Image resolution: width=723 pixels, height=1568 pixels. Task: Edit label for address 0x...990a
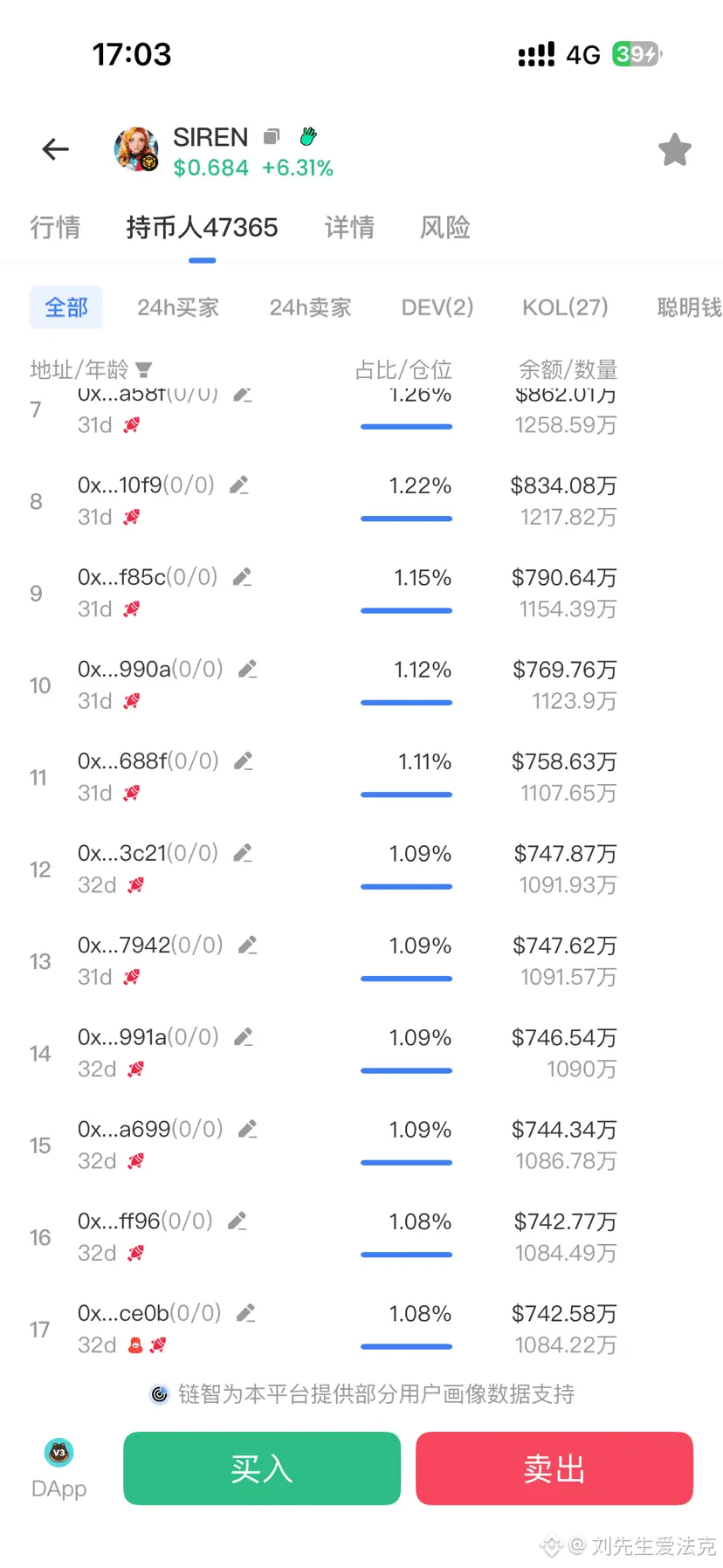click(248, 669)
